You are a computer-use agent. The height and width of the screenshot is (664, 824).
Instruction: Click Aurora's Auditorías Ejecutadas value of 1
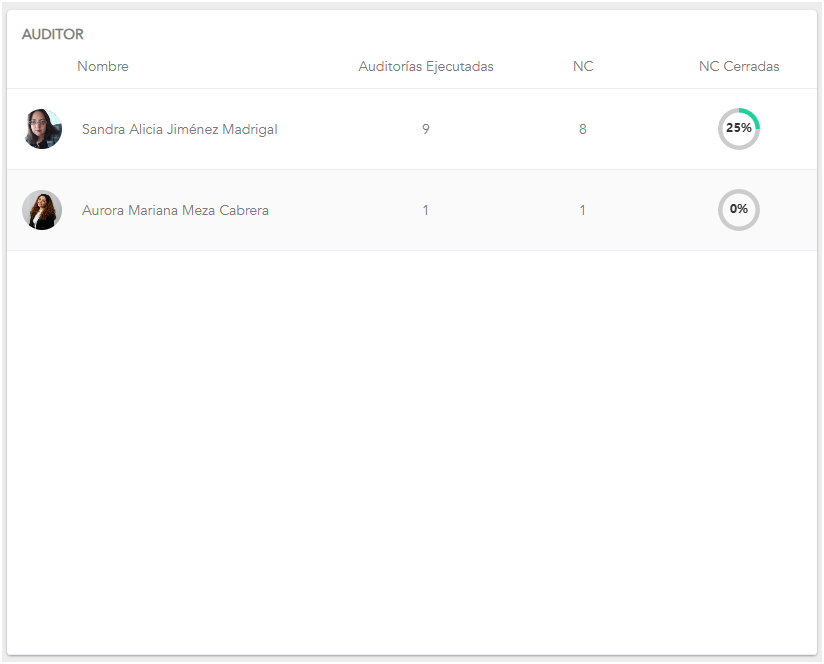click(x=426, y=210)
